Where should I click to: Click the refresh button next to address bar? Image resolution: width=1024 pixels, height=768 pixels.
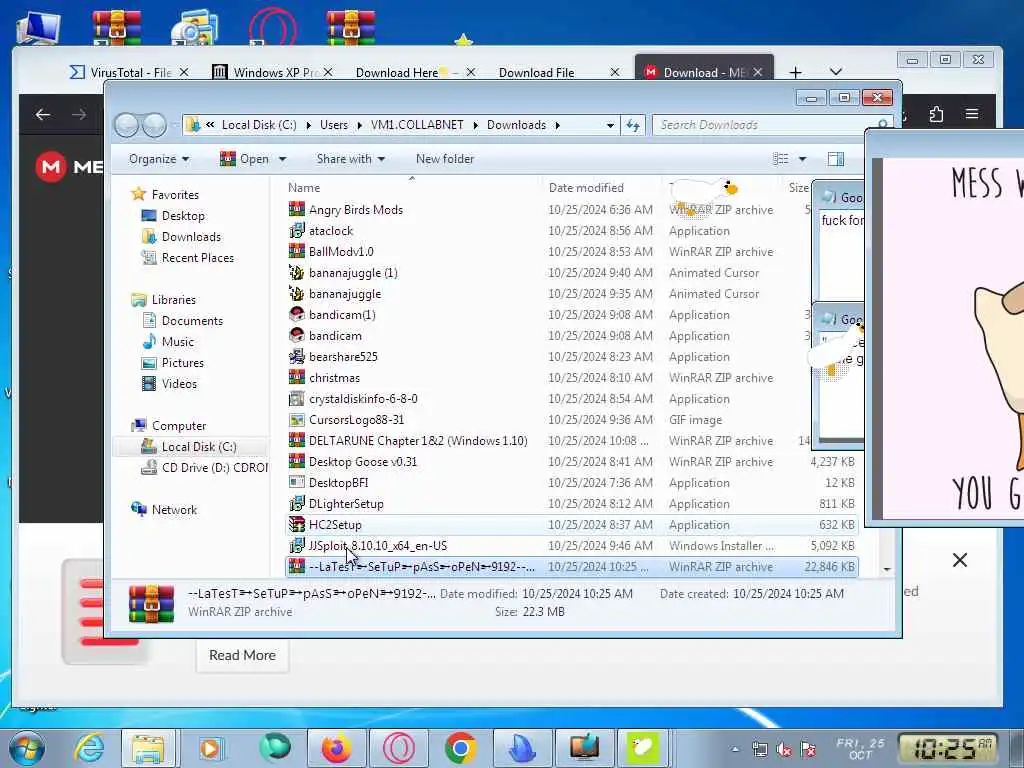tap(633, 125)
